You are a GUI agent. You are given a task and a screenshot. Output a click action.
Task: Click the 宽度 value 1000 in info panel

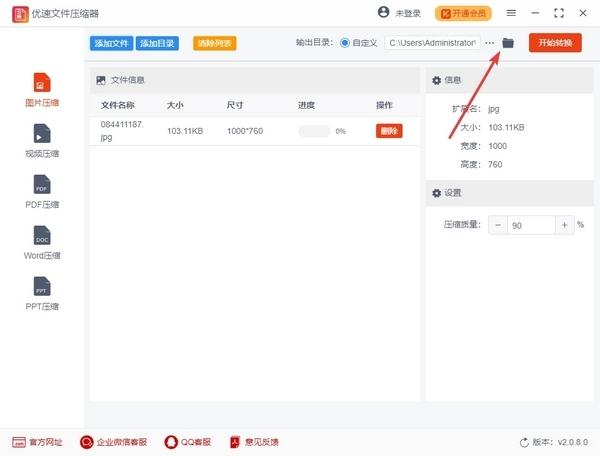coord(497,146)
